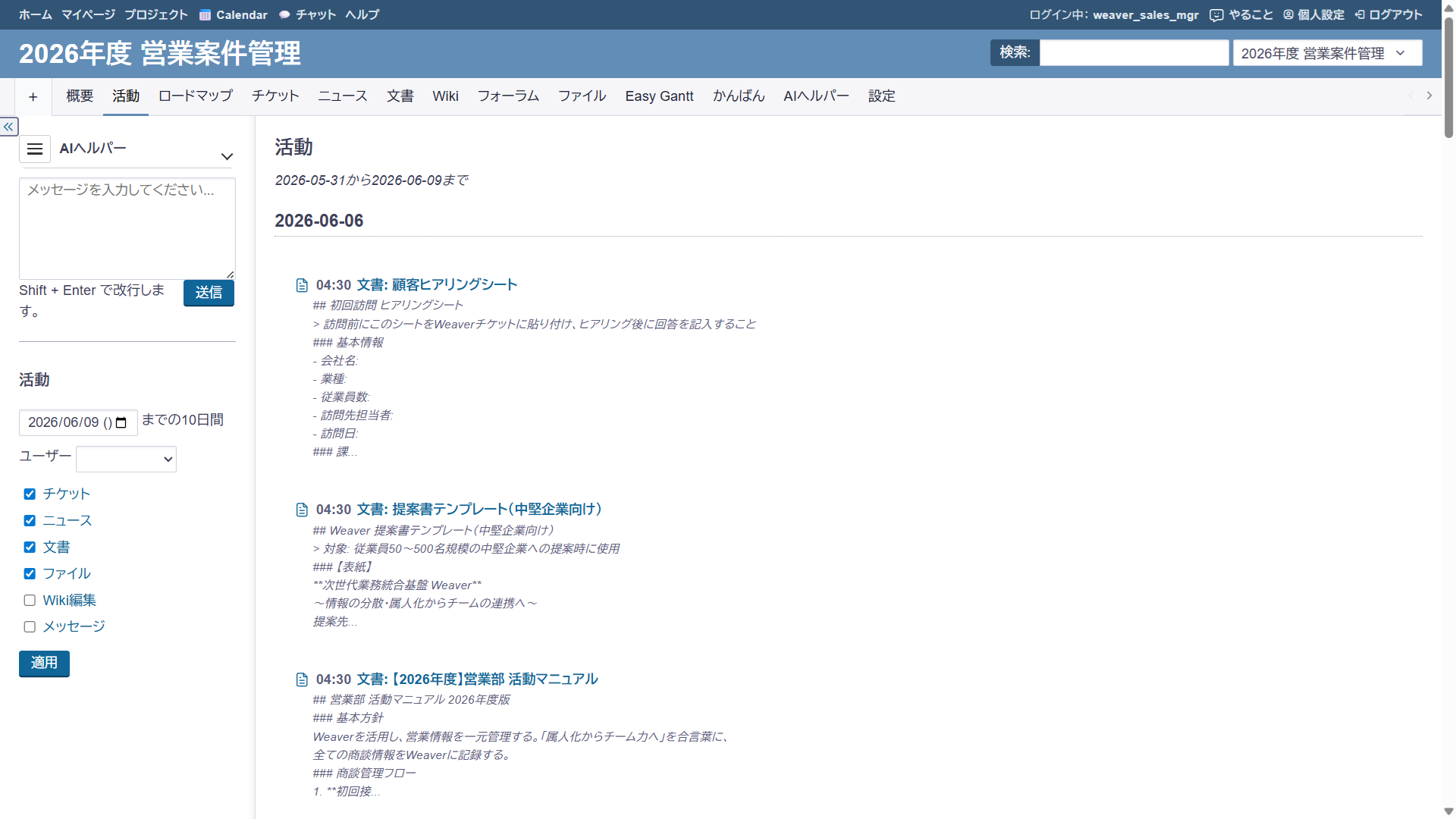
Task: Open the project selector 2026年度 営業案件管理 dropdown
Action: [x=1327, y=53]
